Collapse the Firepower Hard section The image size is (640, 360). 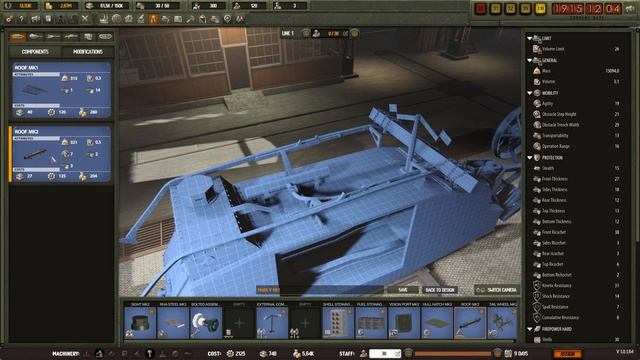pos(530,329)
